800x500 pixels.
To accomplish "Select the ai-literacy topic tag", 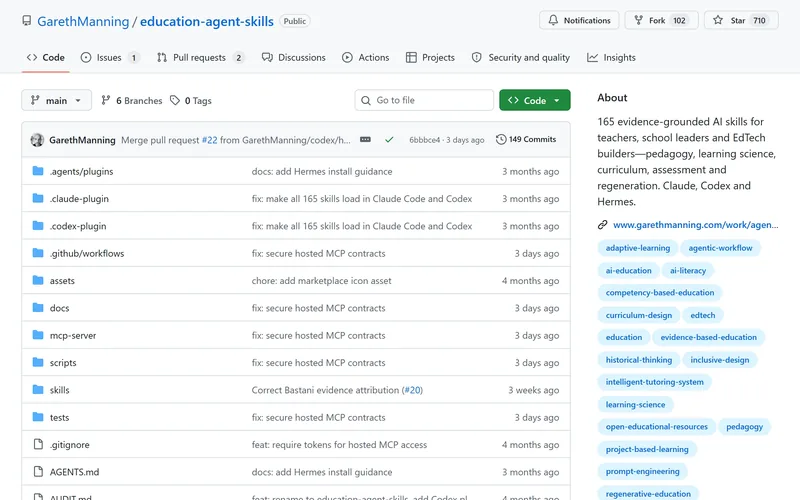I will [688, 270].
